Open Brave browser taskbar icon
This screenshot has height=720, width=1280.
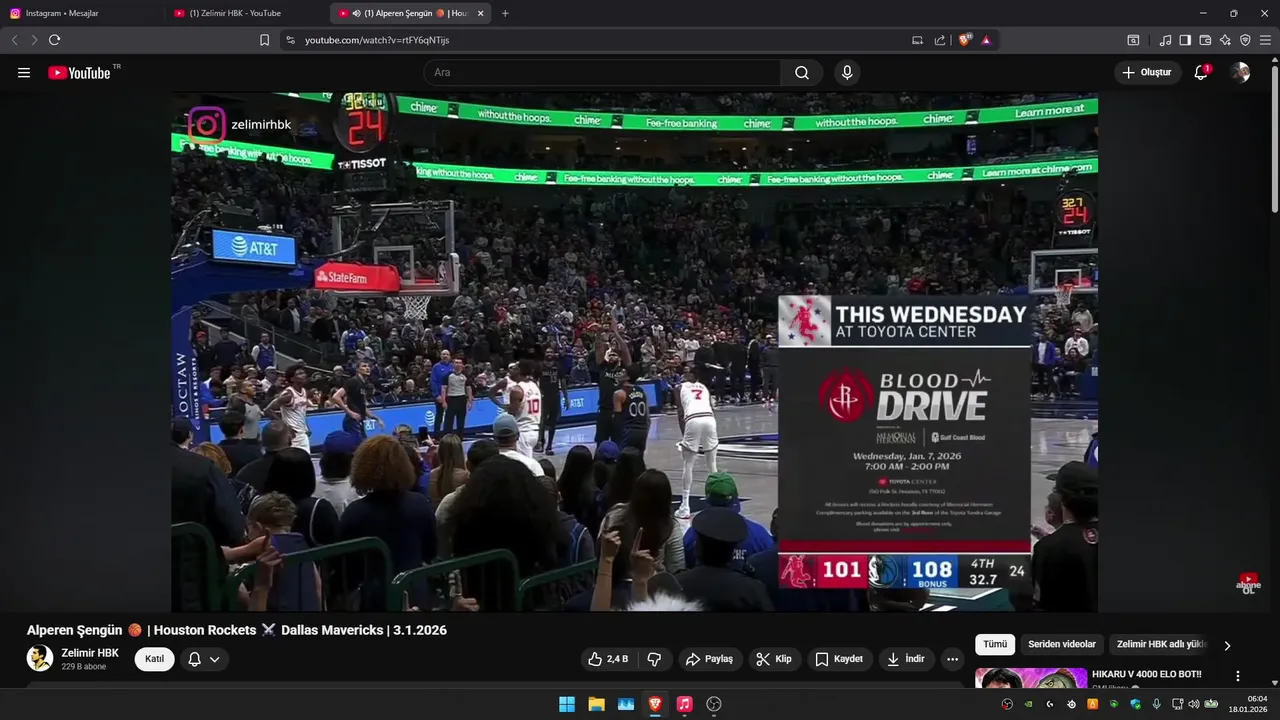click(655, 704)
